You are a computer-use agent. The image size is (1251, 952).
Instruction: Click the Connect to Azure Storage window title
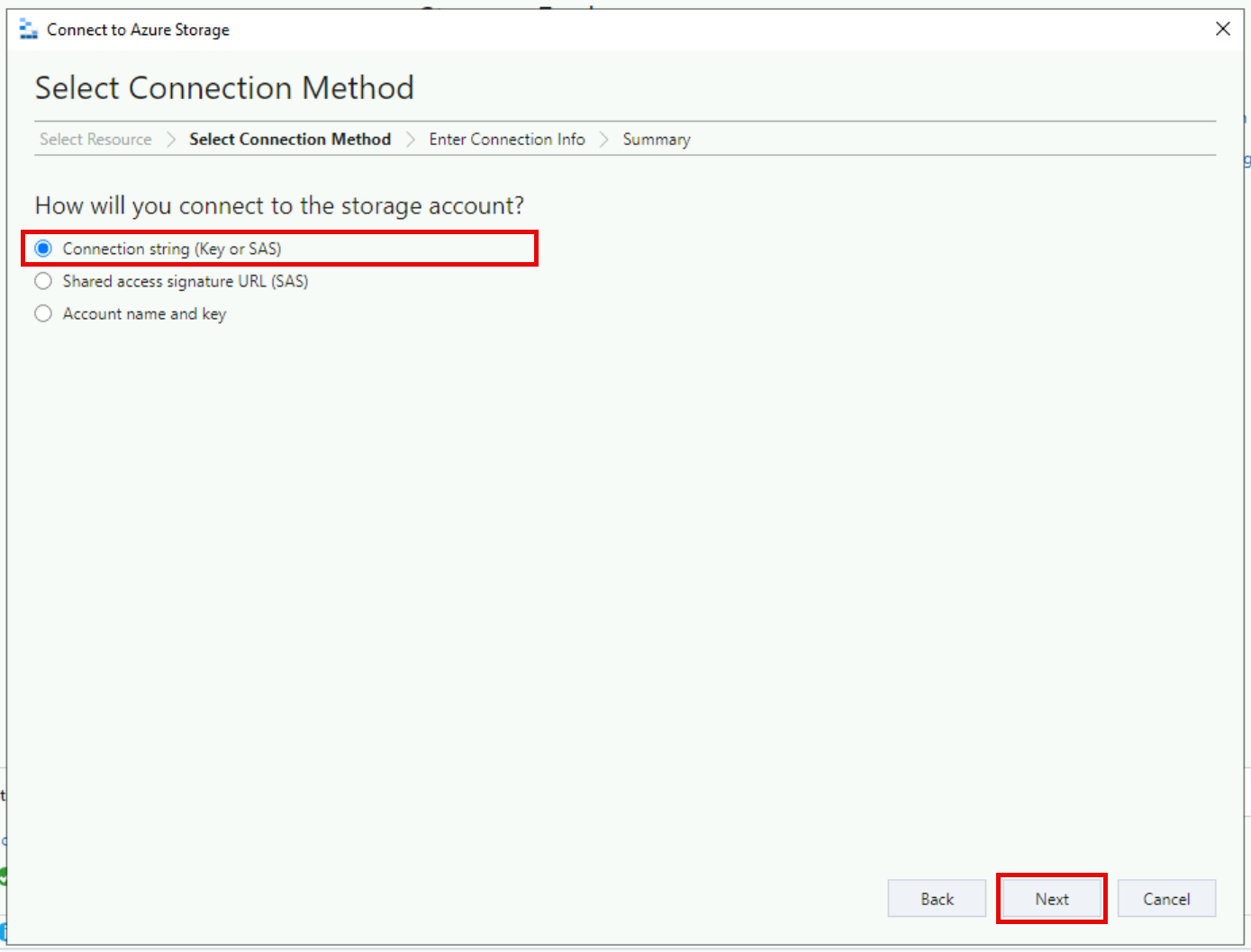(x=138, y=30)
